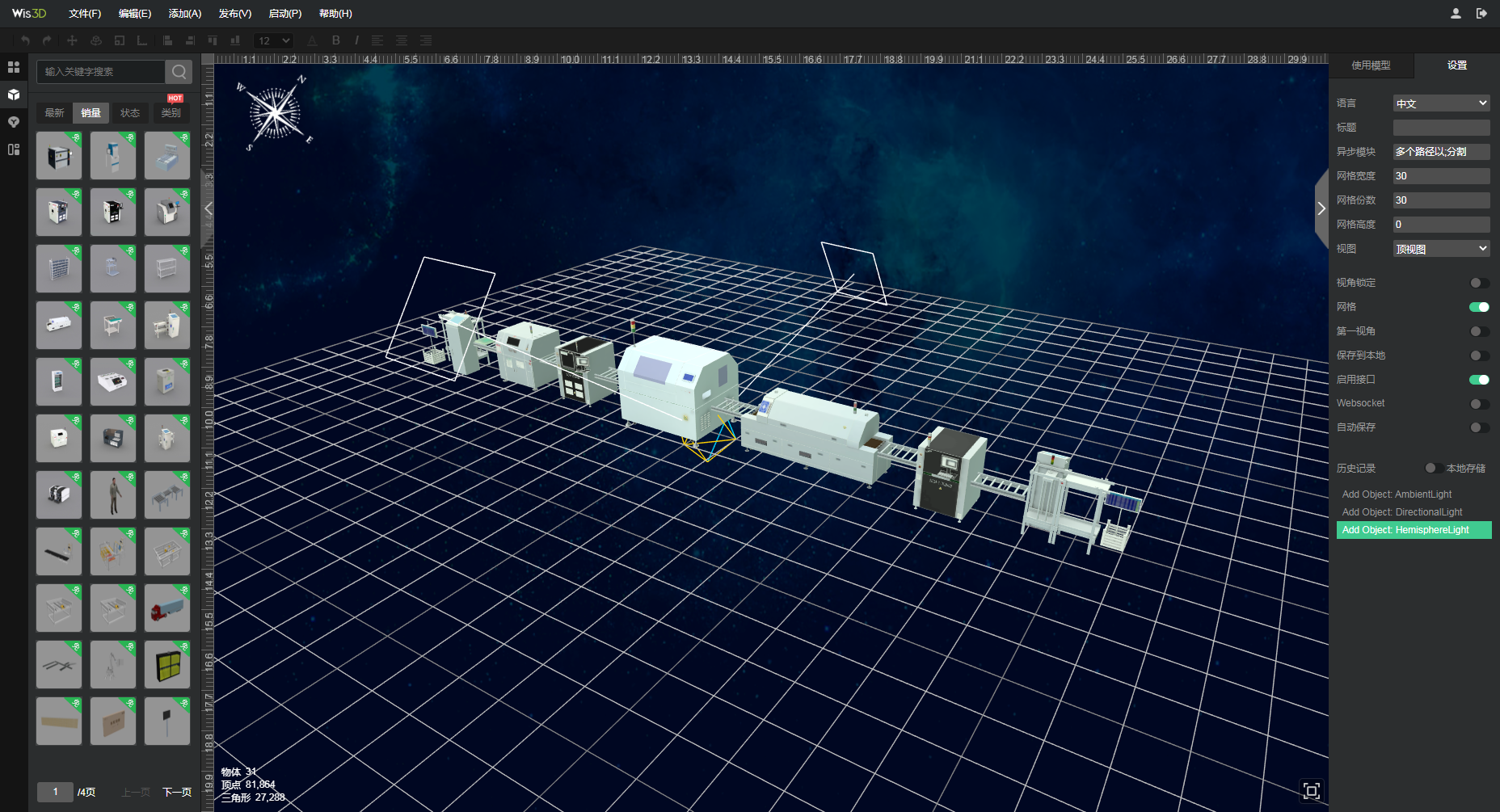Open the 编辑(E) menu

pyautogui.click(x=134, y=14)
